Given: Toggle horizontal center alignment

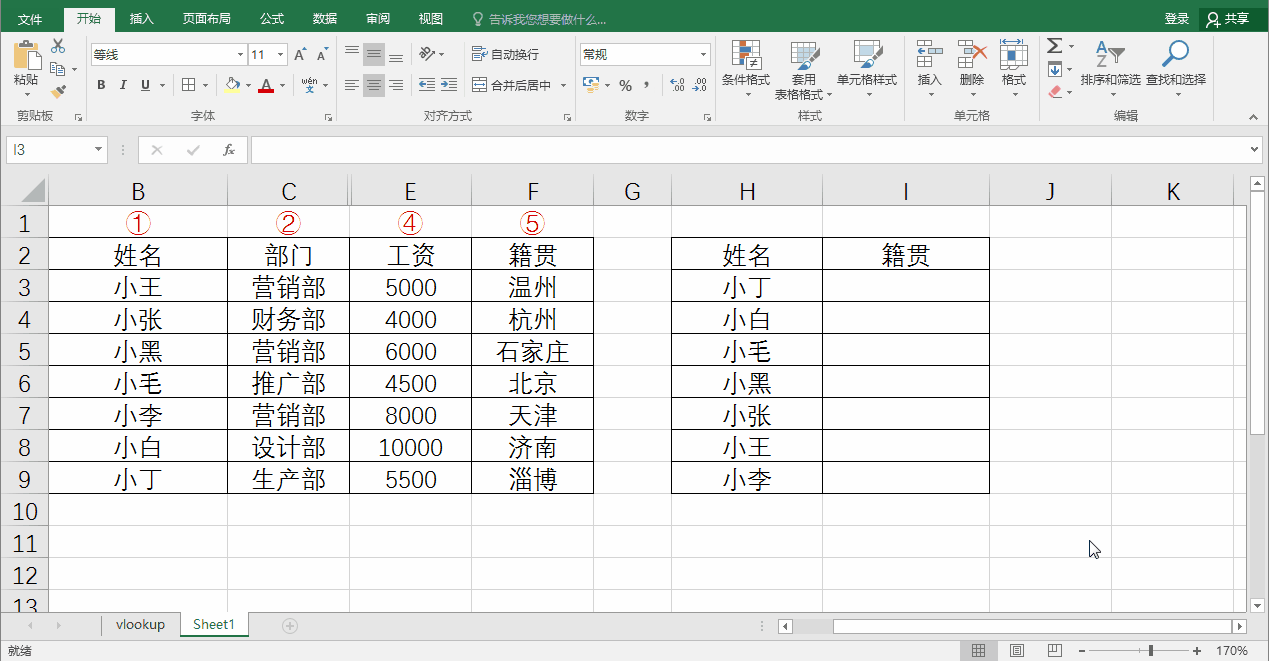Looking at the screenshot, I should (374, 86).
